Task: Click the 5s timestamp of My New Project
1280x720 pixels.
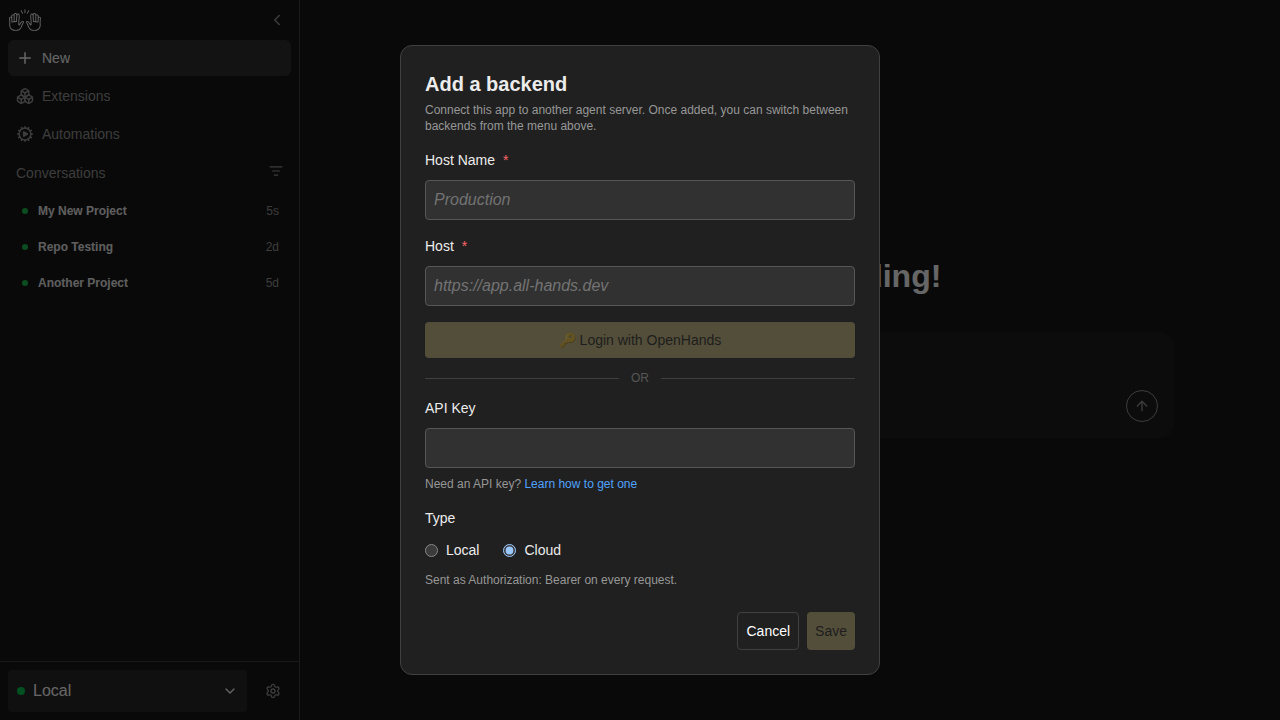Action: 272,211
